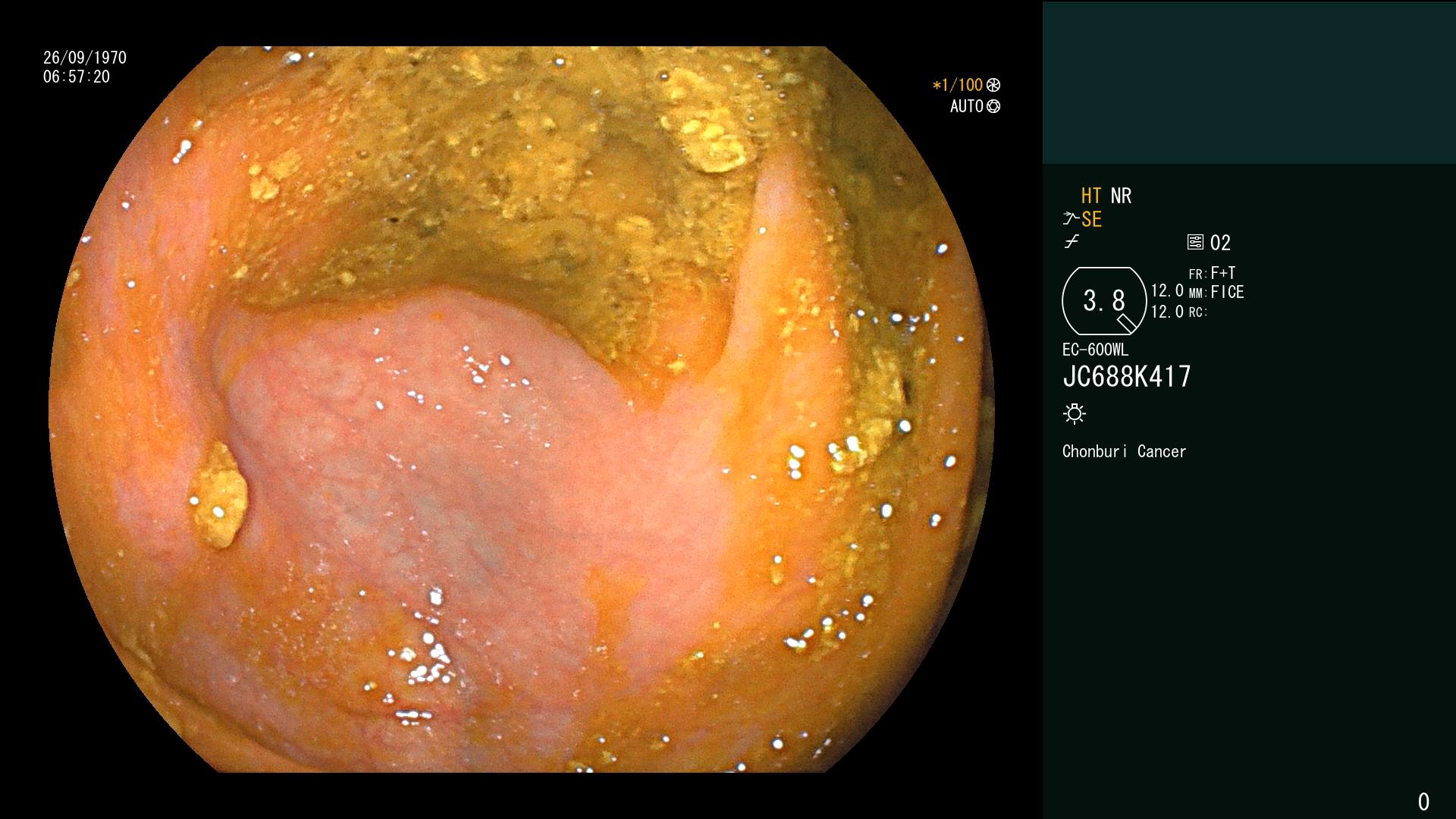This screenshot has height=819, width=1456.
Task: Click the tone curve icon below SE
Action: pos(1072,243)
